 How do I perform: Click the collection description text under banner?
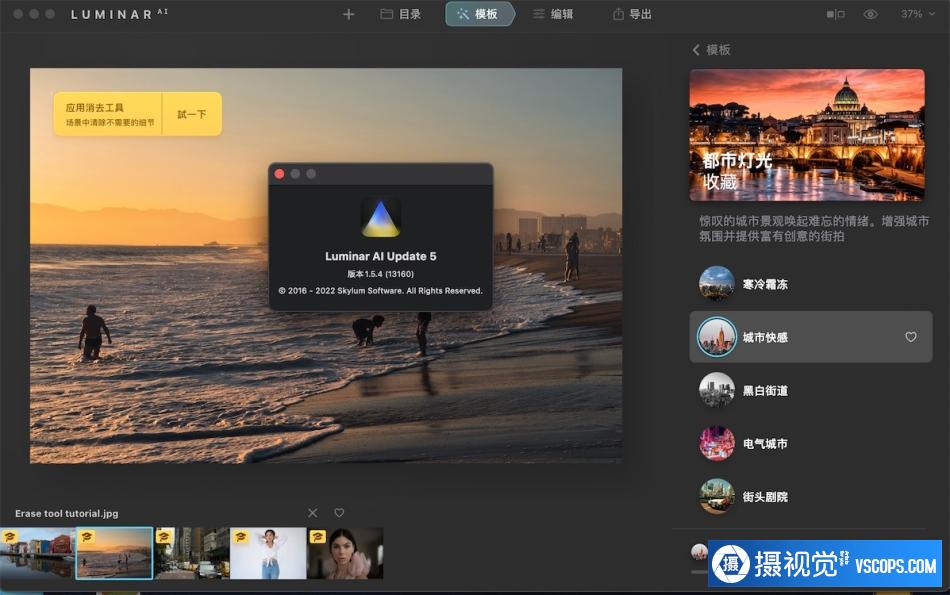click(814, 228)
